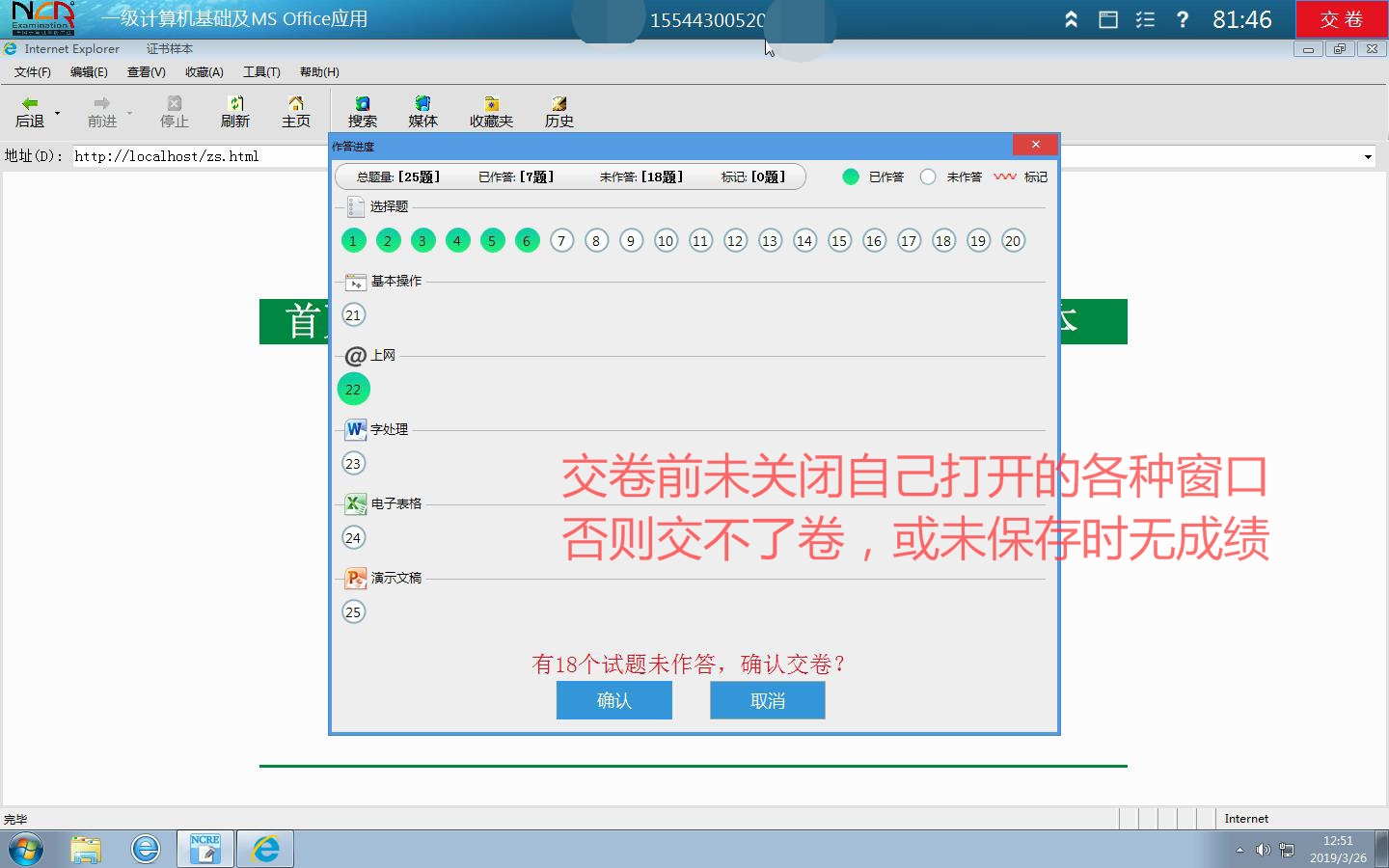Click the window layout icon in exam header

(x=1108, y=19)
